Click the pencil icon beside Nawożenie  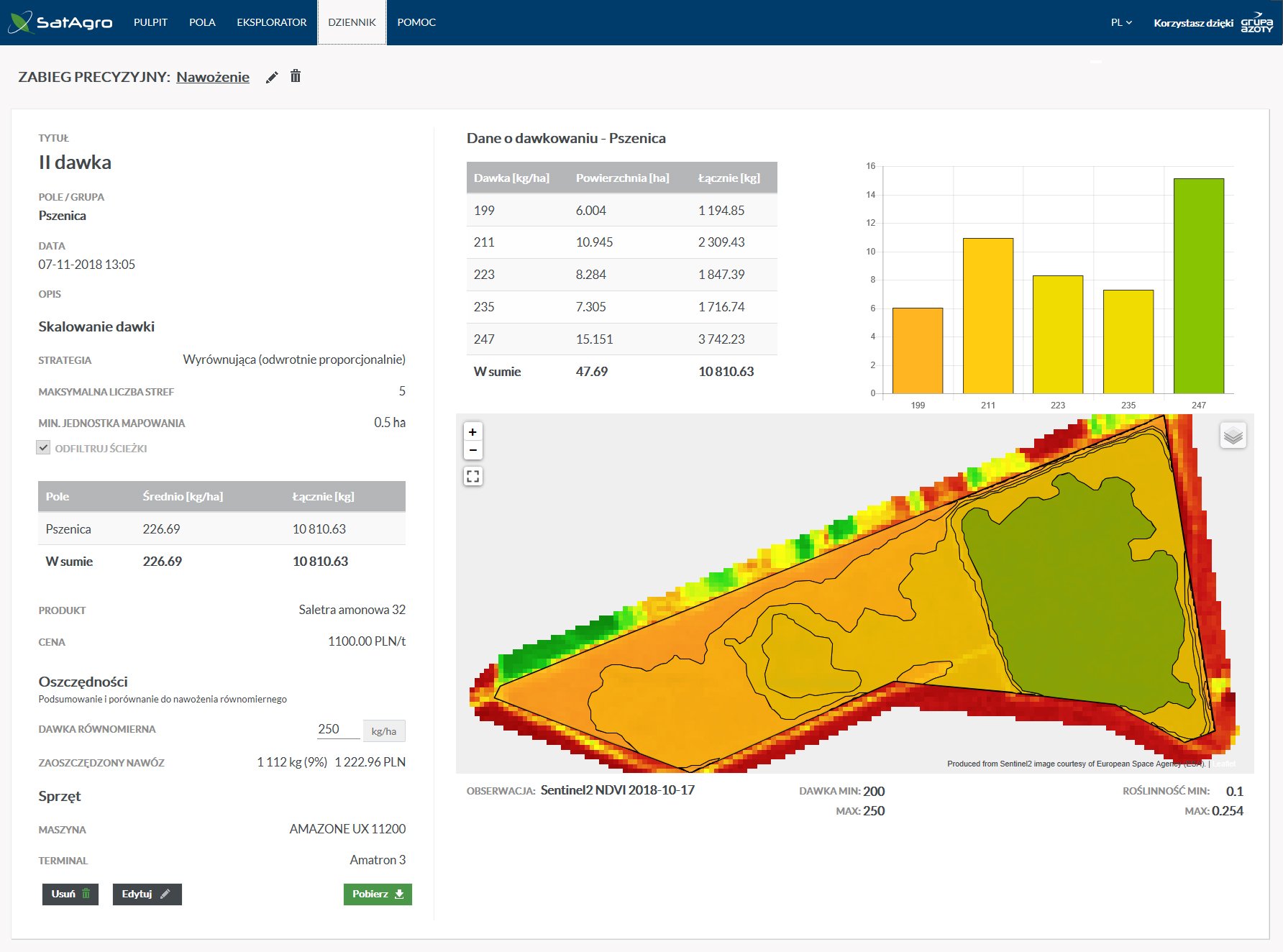point(272,78)
